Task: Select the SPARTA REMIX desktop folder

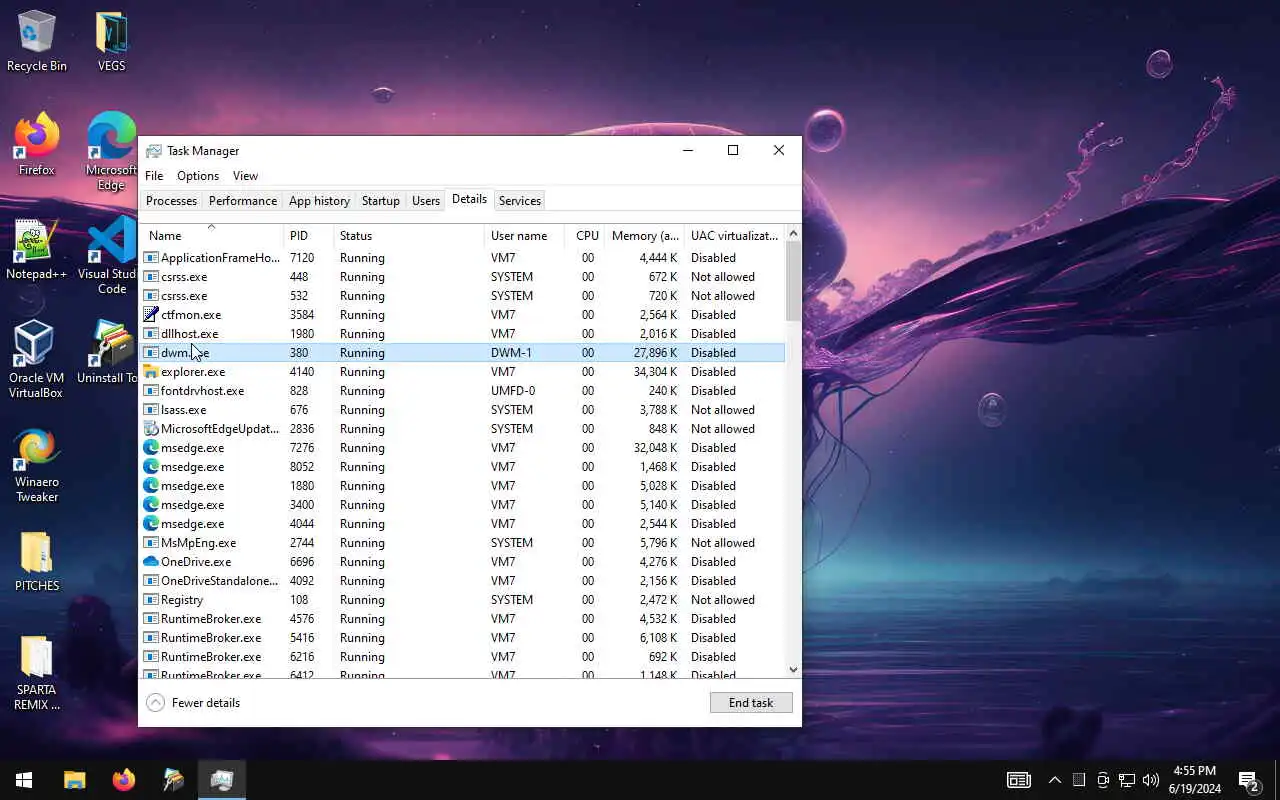Action: [37, 673]
